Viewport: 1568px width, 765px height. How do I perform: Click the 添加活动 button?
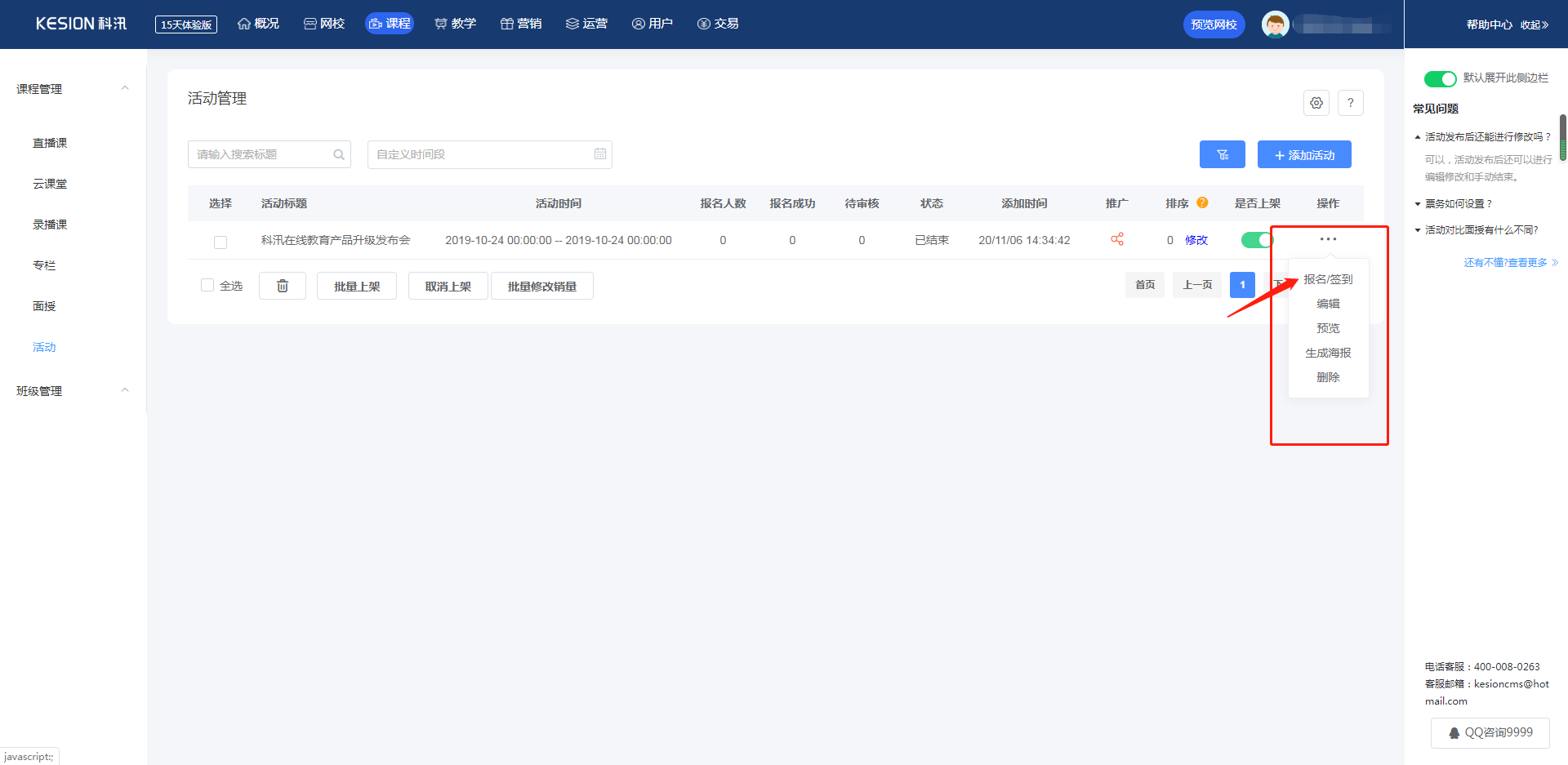click(1304, 154)
